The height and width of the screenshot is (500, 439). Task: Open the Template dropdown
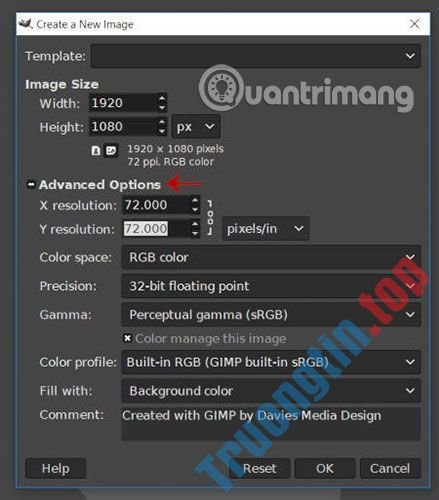[x=256, y=56]
